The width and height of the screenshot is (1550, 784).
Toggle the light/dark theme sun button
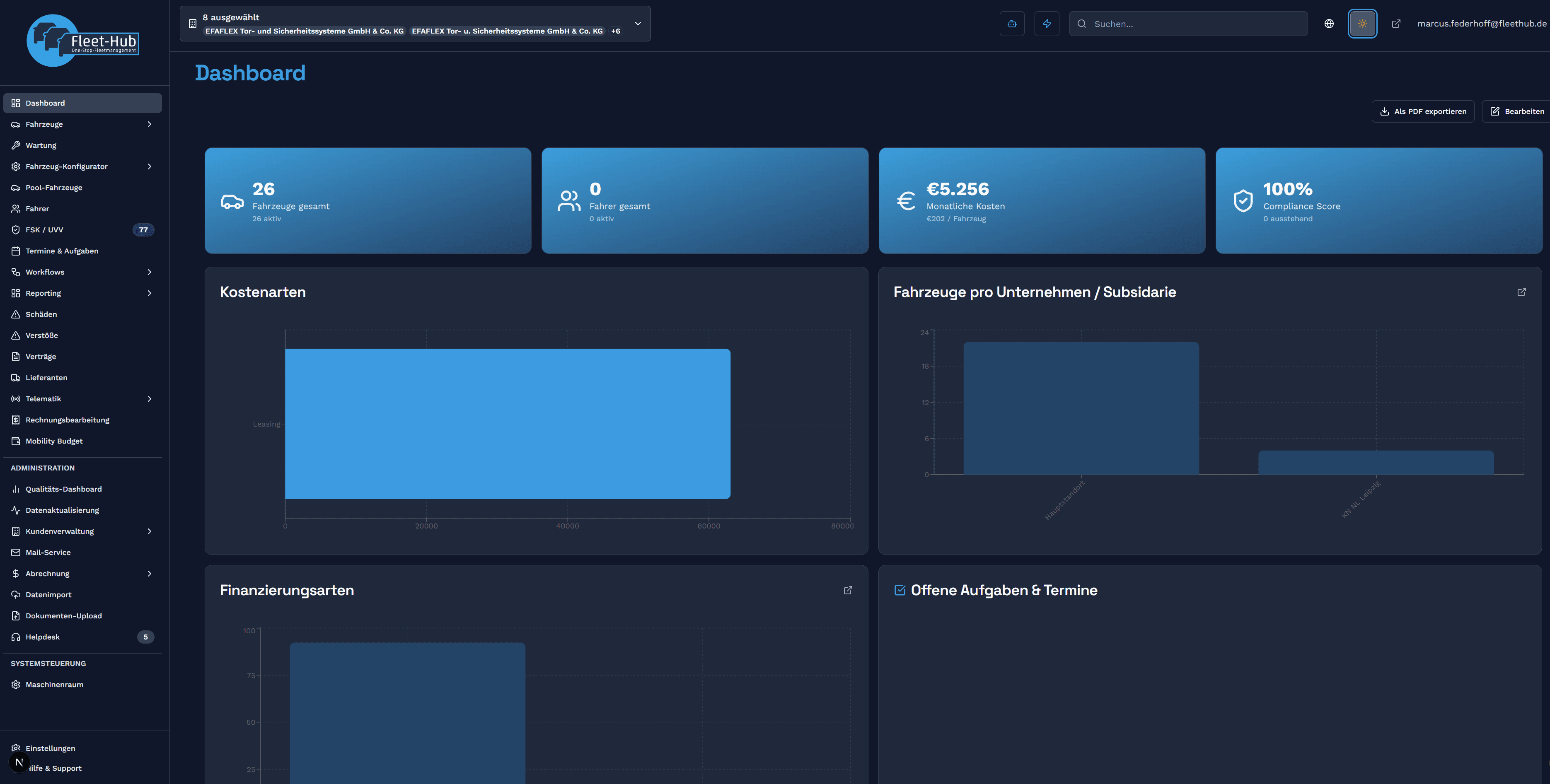tap(1362, 24)
